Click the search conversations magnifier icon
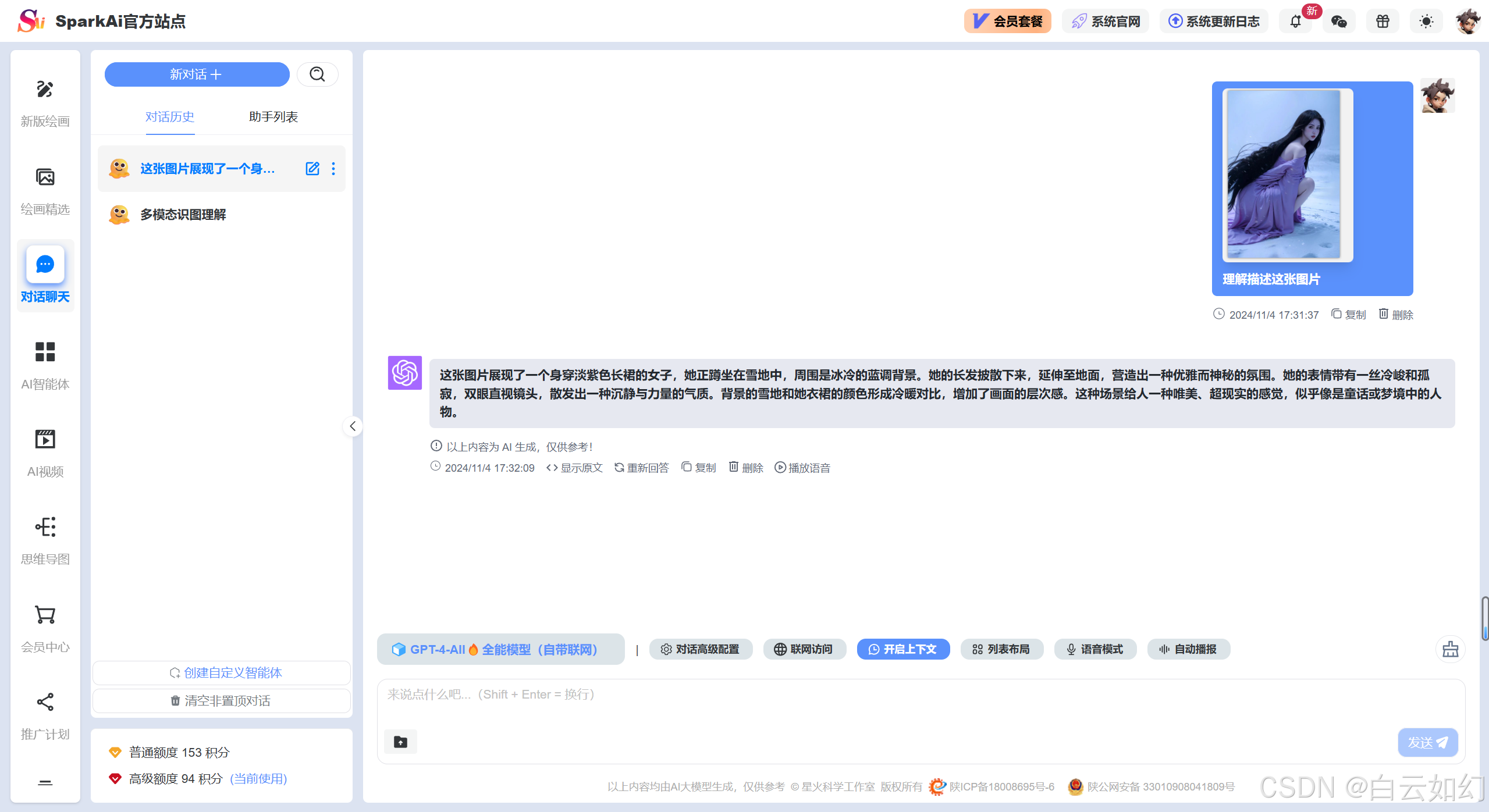The width and height of the screenshot is (1489, 812). click(x=317, y=74)
